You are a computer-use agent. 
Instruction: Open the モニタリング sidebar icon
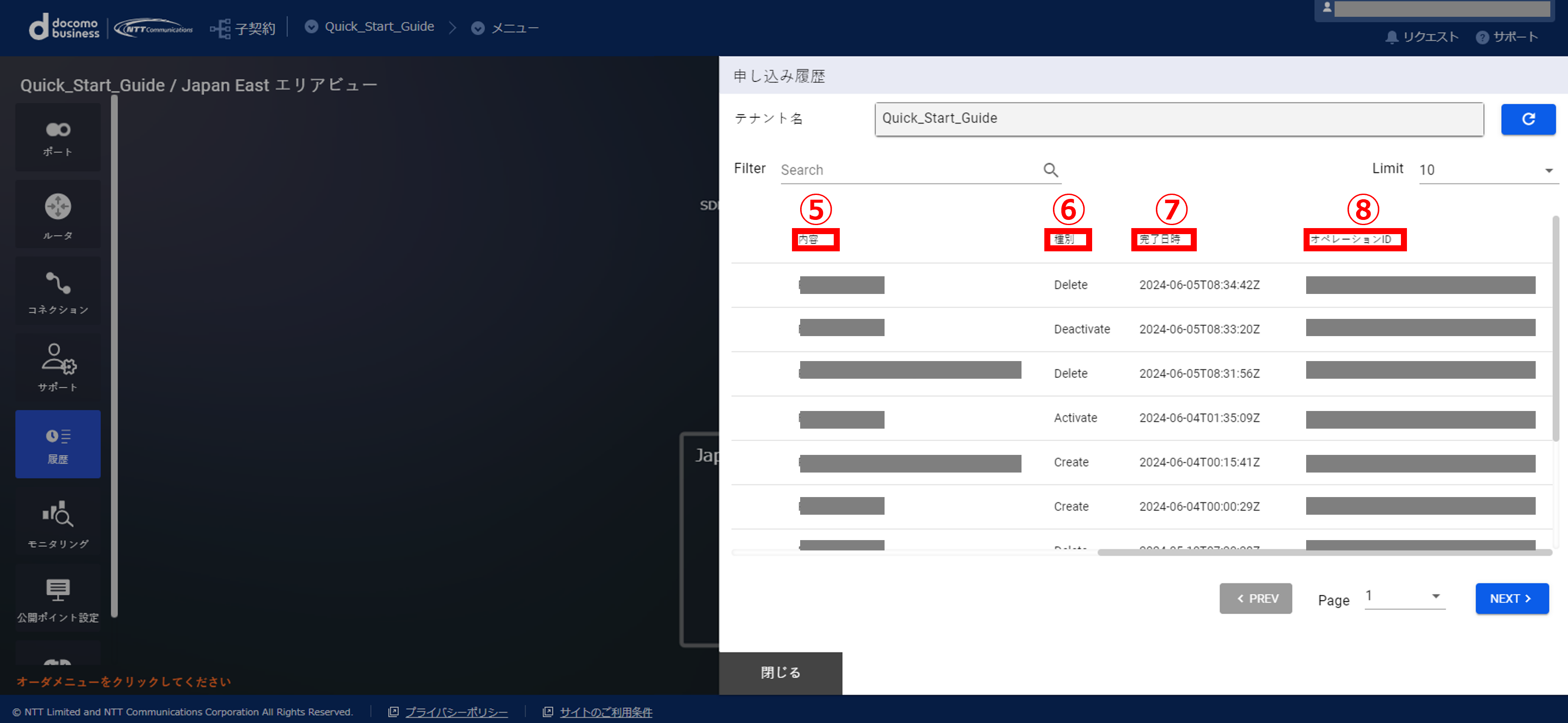coord(58,521)
